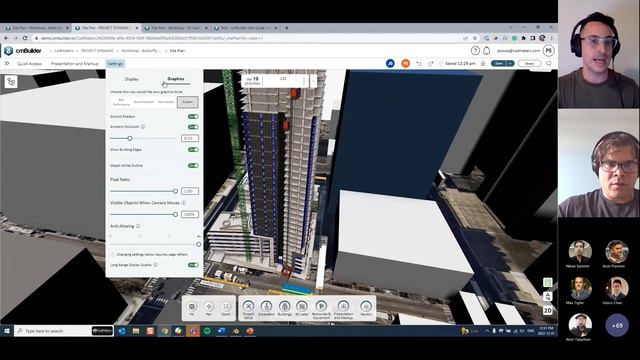The image size is (640, 360).
Task: Toggle the Long Range Display Quality switch
Action: [193, 265]
